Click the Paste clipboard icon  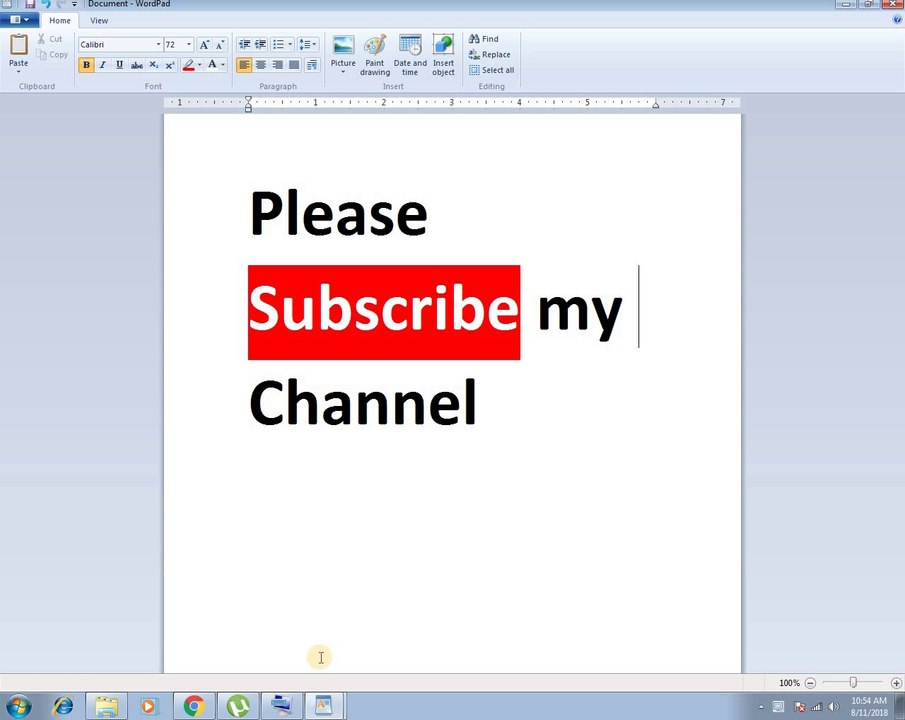18,45
